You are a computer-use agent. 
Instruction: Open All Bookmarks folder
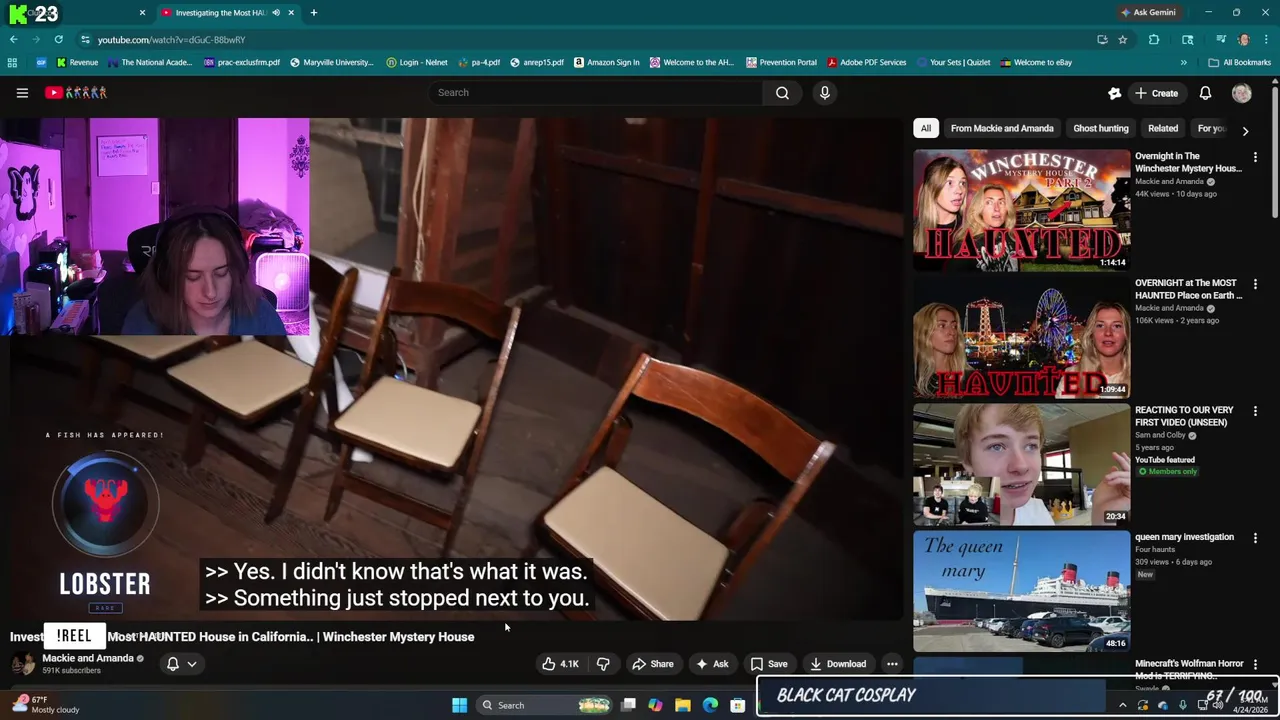(x=1240, y=62)
